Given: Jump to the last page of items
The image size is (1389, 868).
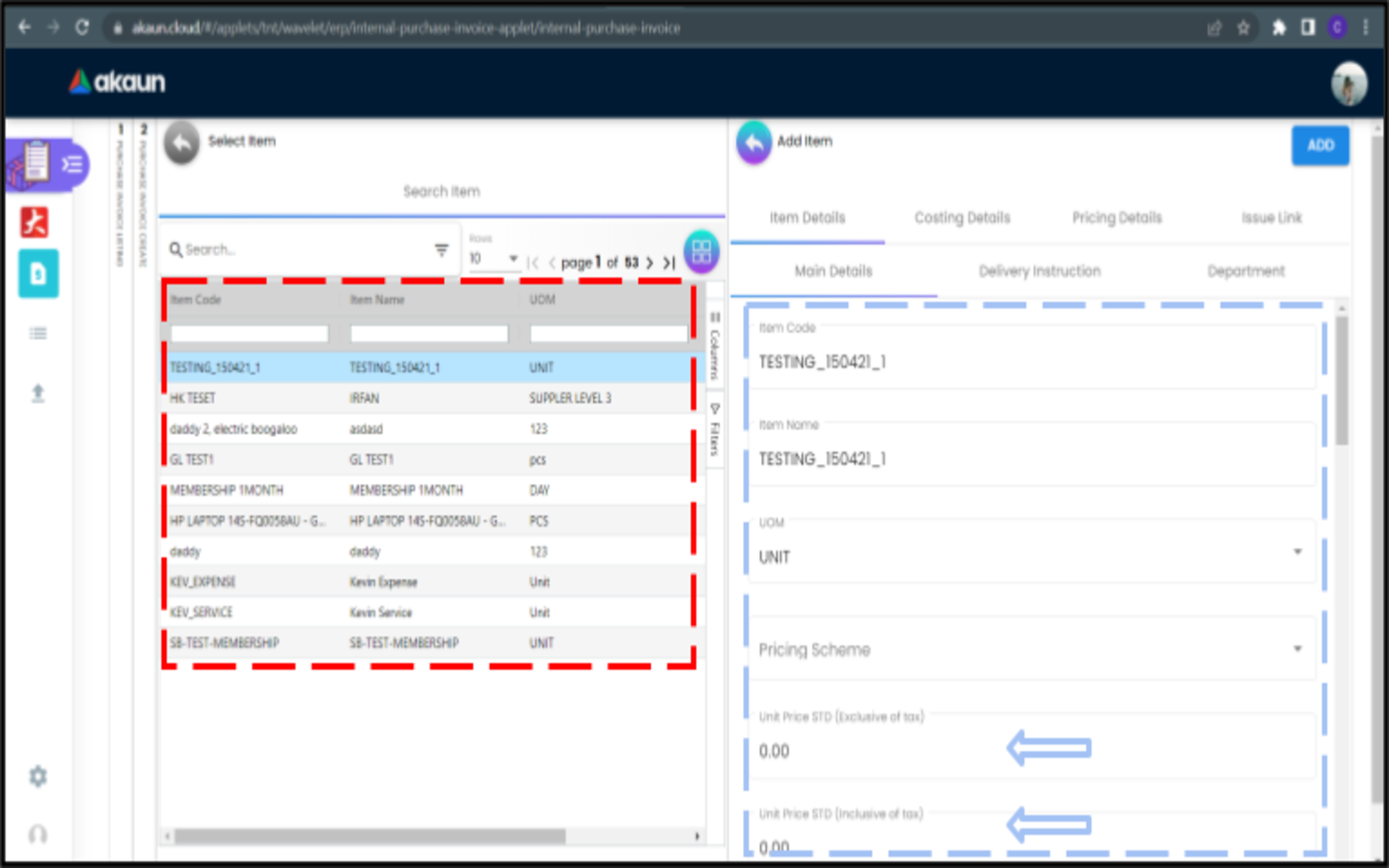Looking at the screenshot, I should (x=668, y=262).
